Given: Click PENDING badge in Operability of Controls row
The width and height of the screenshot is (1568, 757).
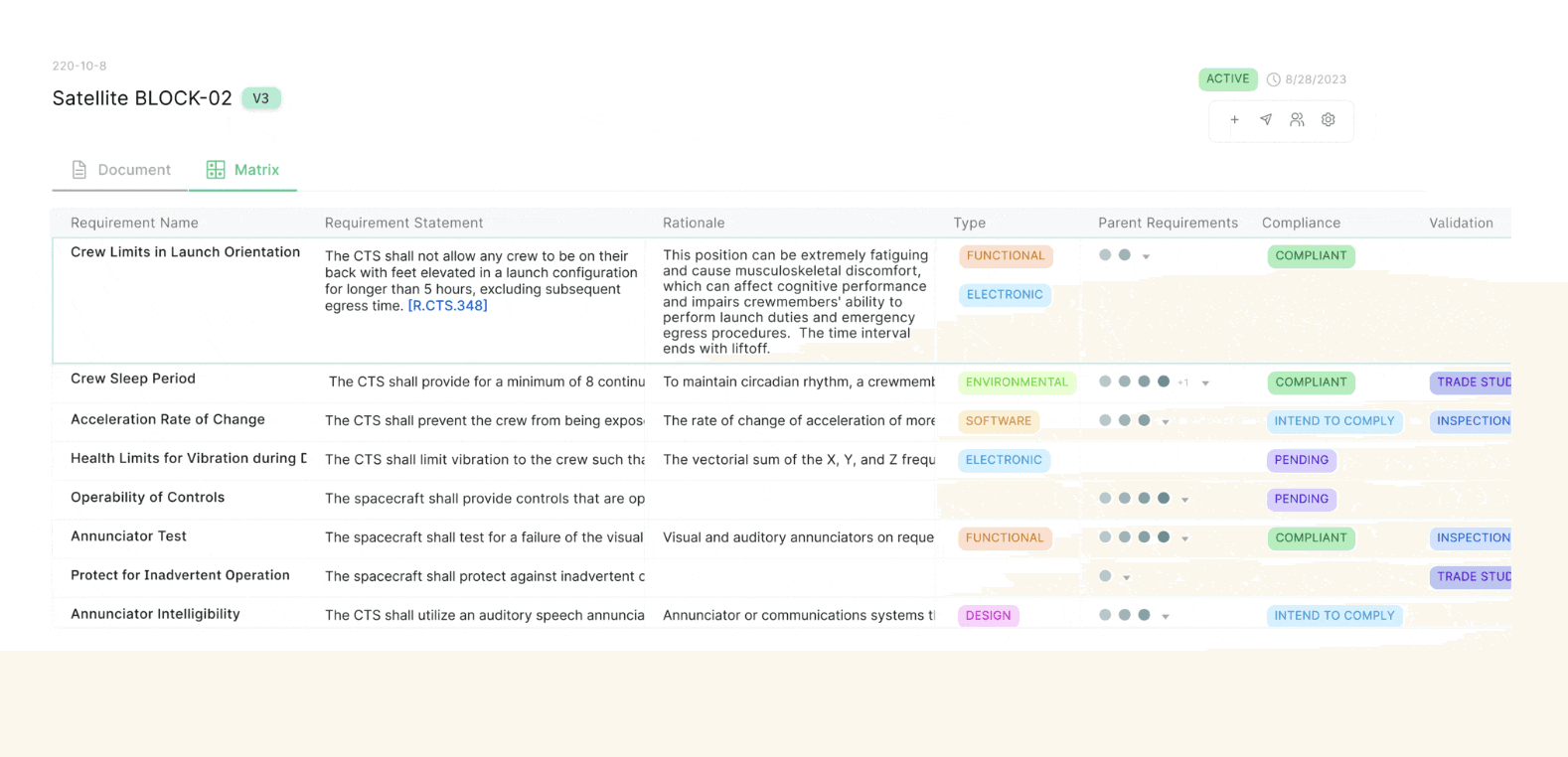Looking at the screenshot, I should click(1301, 499).
